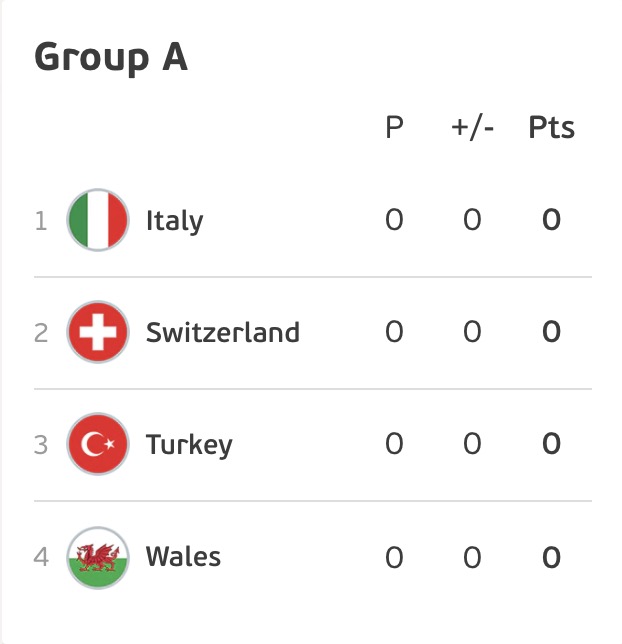Click the Turkey flag icon
Screen dimensions: 622x644
coord(98,444)
